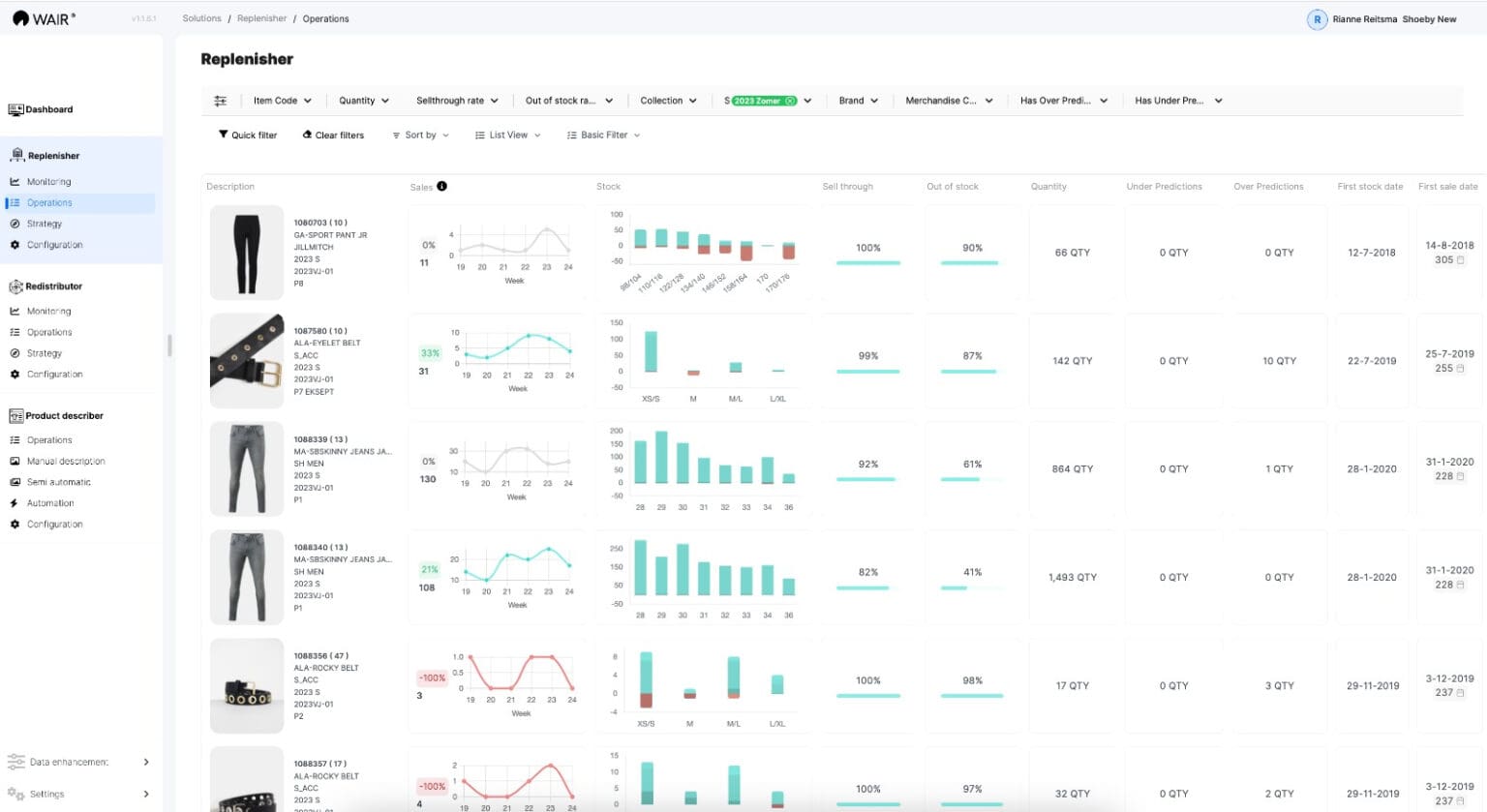Open Replenisher Configuration gear icon
Screen dimensions: 1487x812
pos(16,244)
